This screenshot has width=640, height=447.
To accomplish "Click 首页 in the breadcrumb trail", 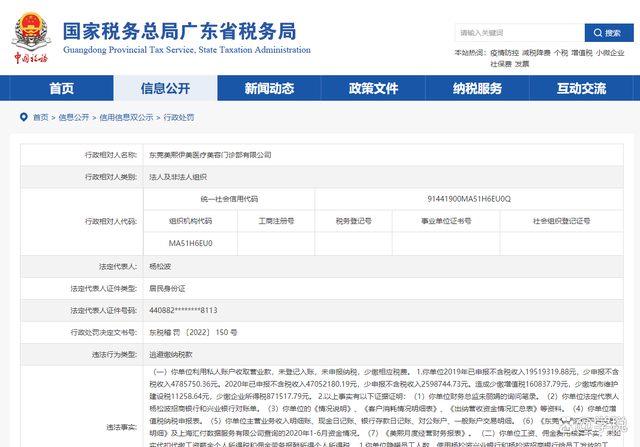I will 40,117.
